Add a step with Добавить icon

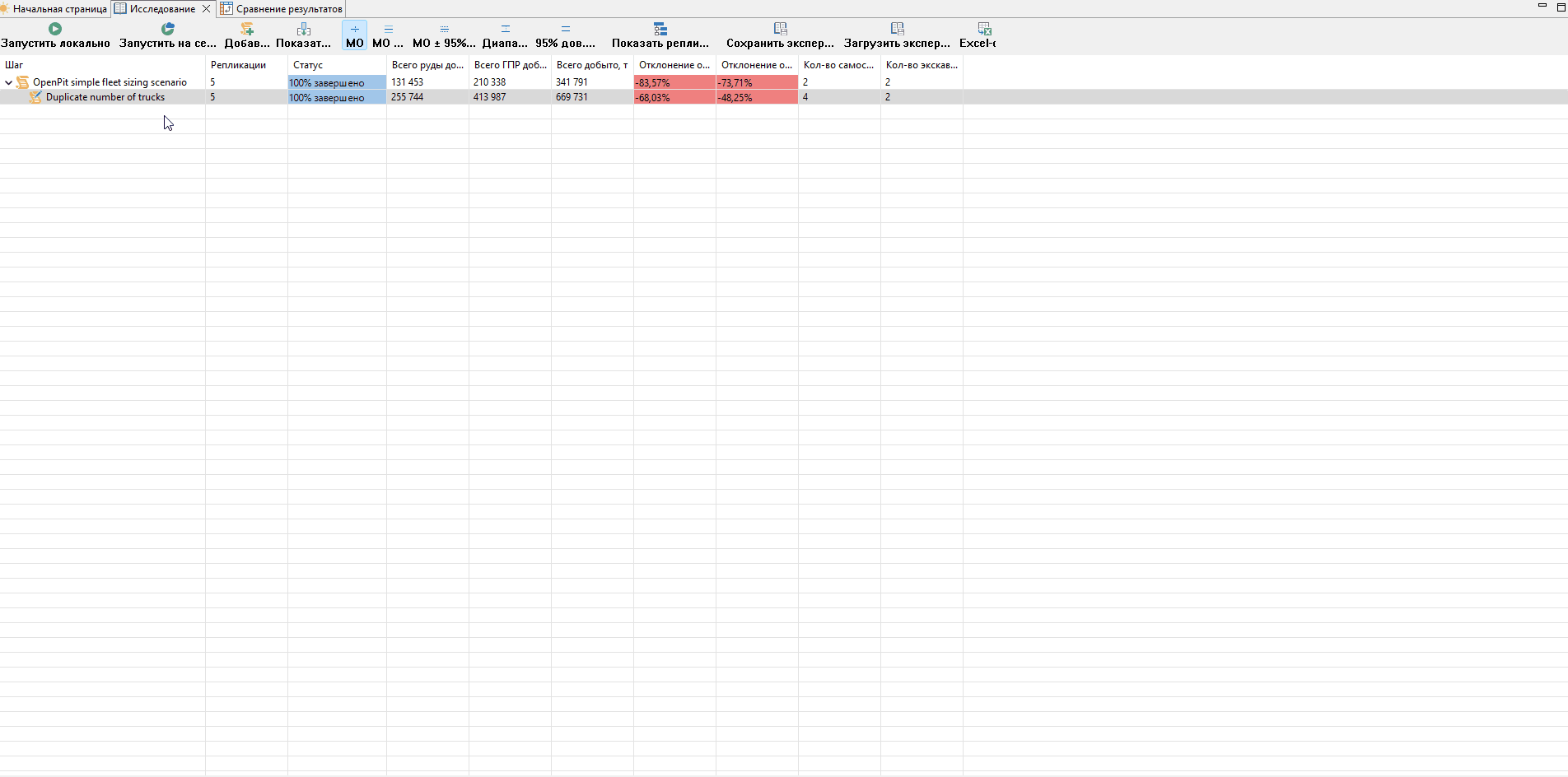pyautogui.click(x=247, y=29)
